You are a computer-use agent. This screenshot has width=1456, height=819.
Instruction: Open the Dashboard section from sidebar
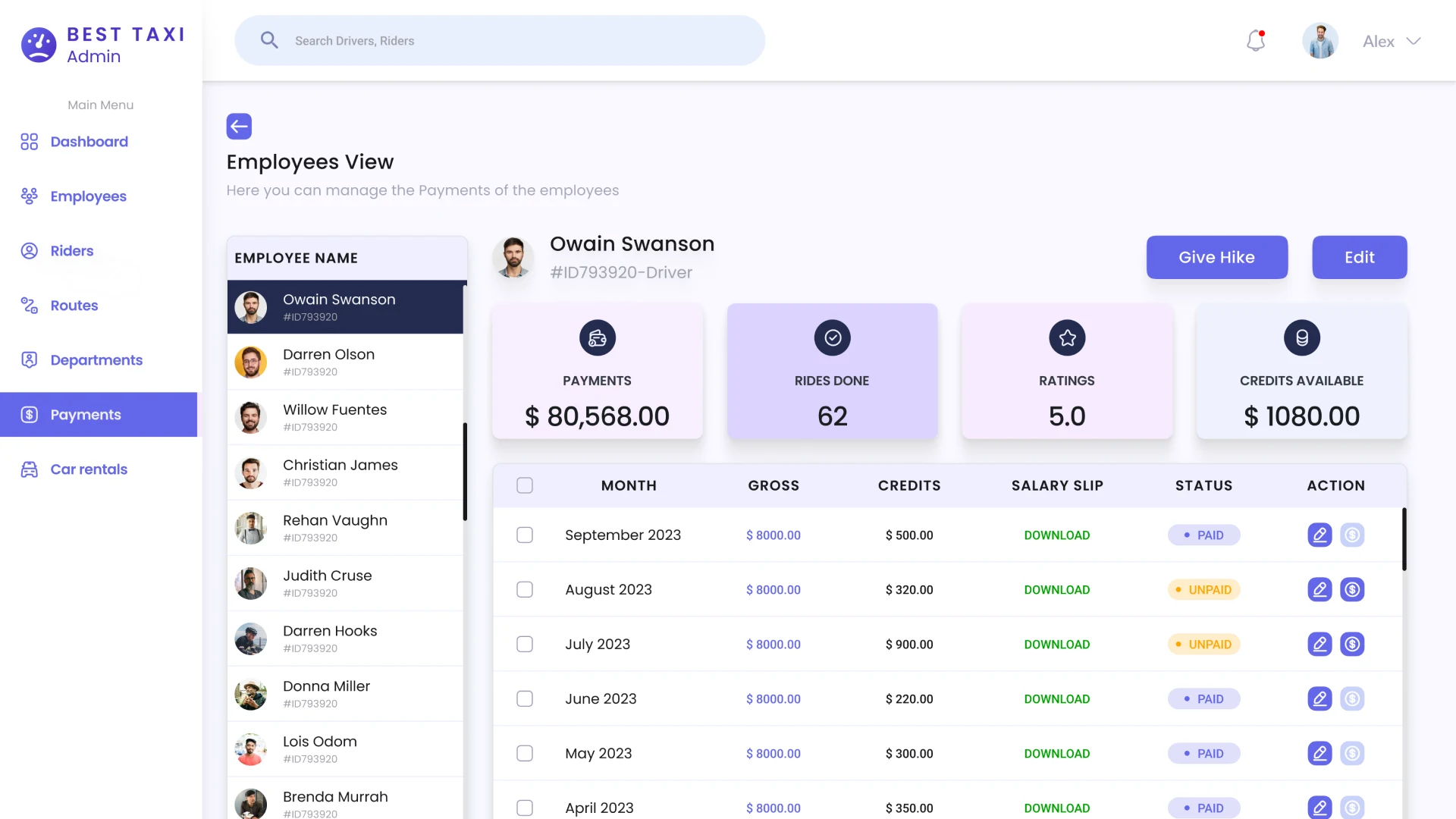click(89, 142)
